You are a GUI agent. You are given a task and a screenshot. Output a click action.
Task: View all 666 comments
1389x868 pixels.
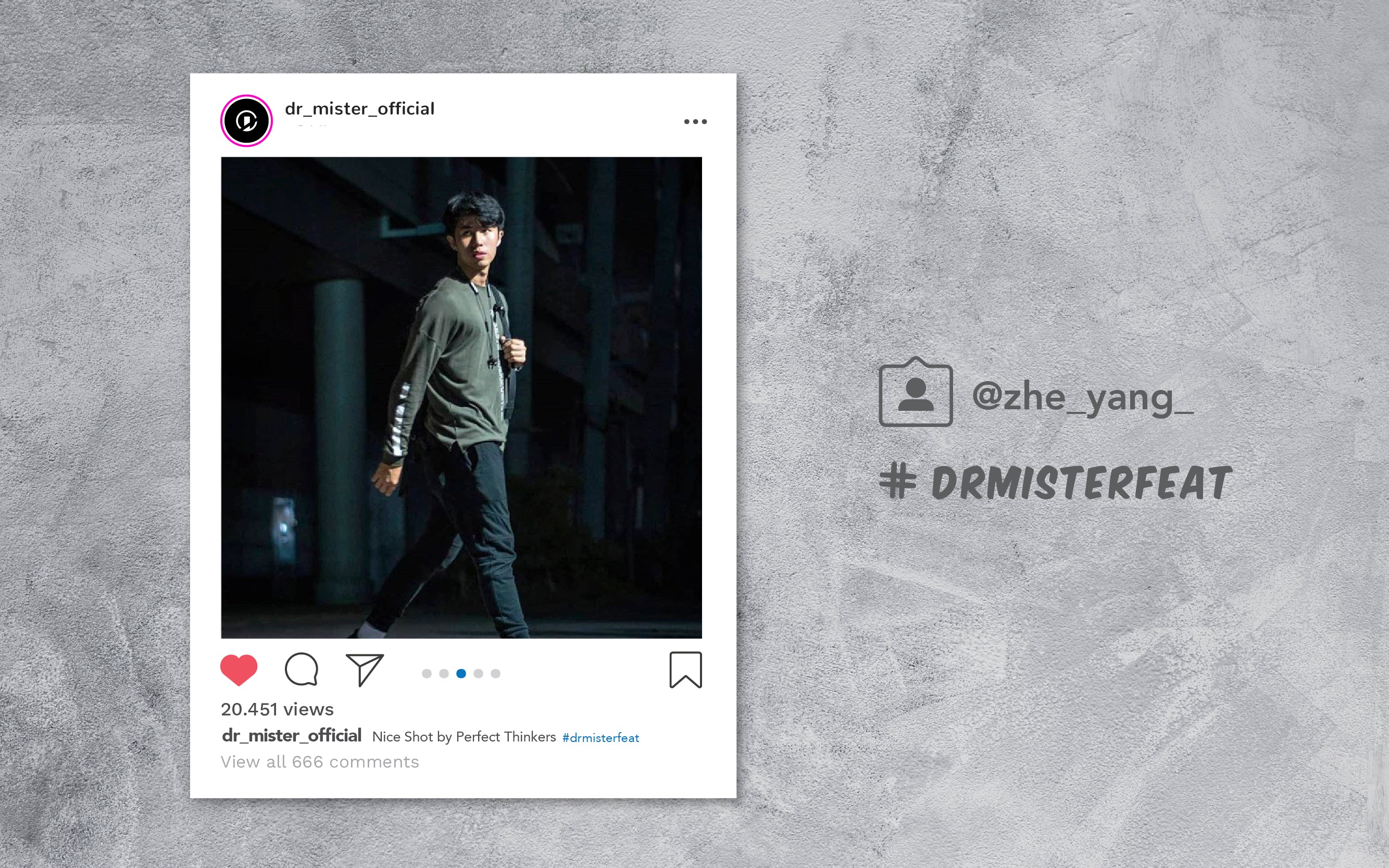pos(320,762)
